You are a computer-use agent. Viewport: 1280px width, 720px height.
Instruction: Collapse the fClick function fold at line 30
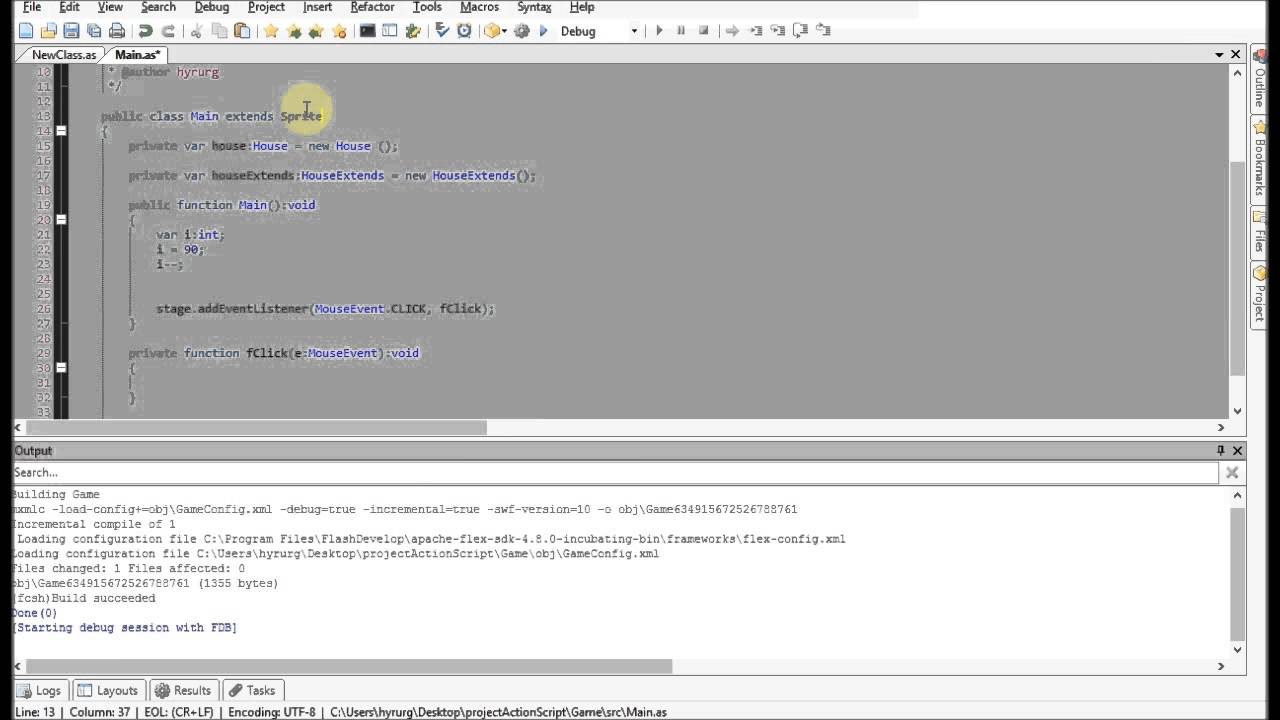pos(61,368)
